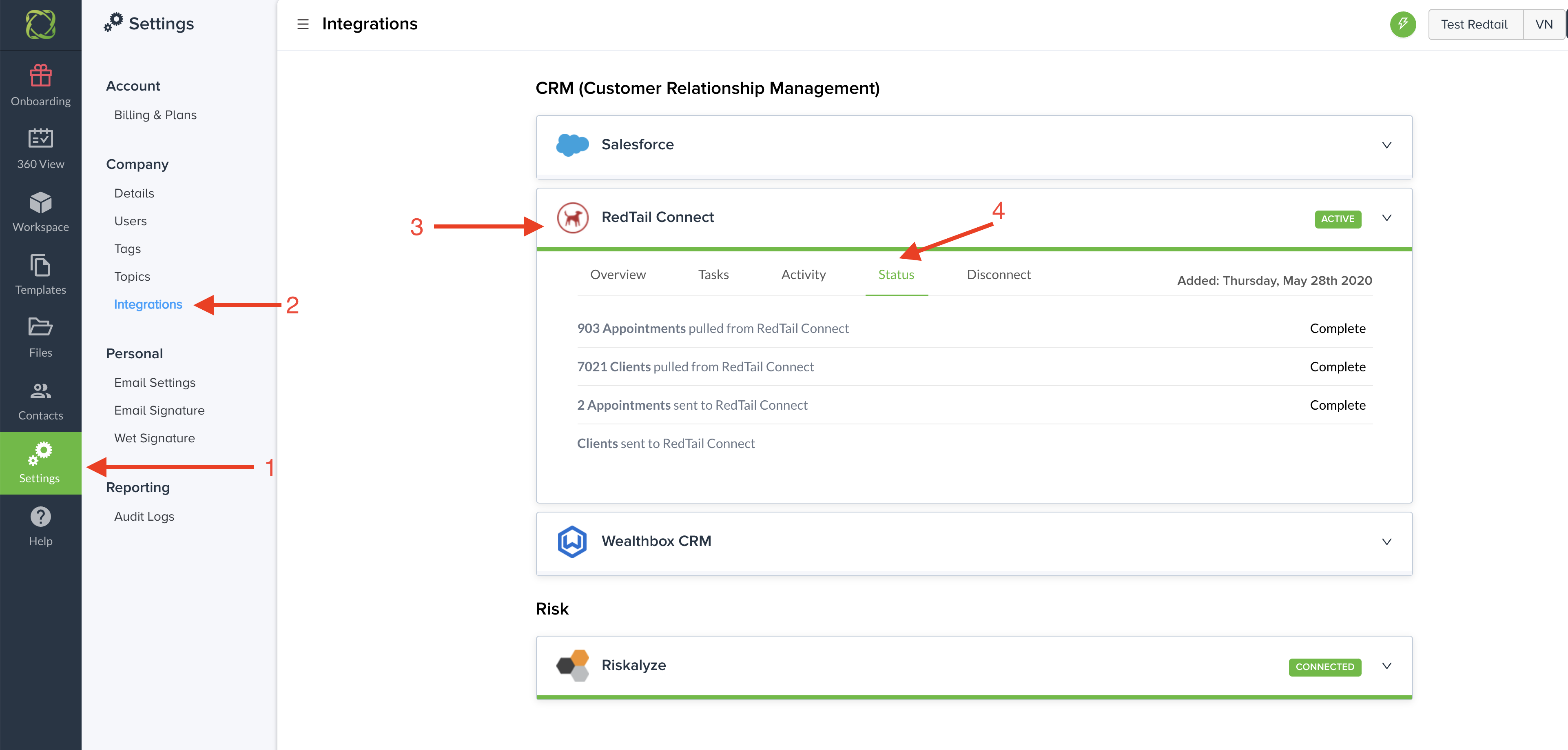
Task: Expand the Salesforce integration chevron
Action: [1386, 145]
